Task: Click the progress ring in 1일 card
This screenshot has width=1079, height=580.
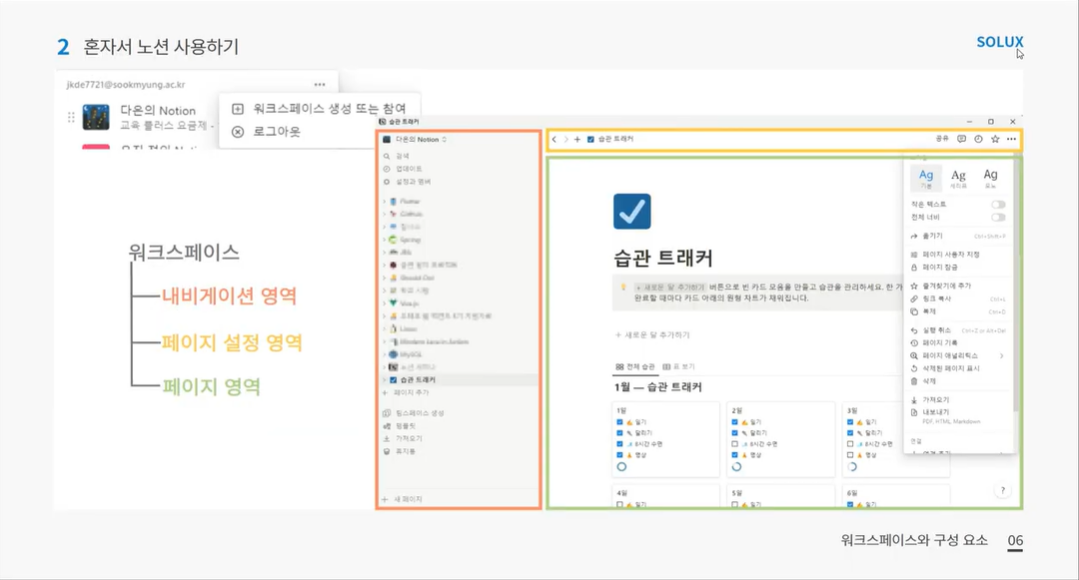Action: [621, 466]
